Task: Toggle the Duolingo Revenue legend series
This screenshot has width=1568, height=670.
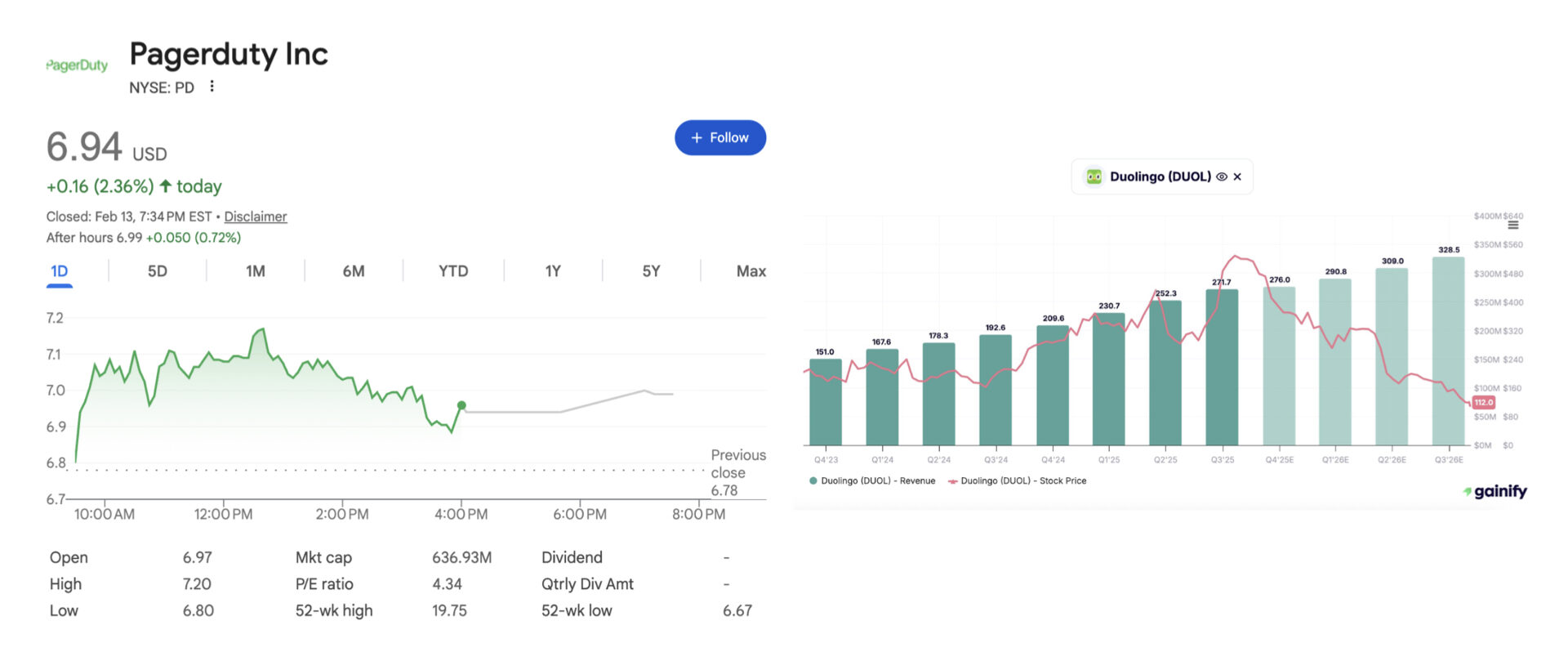Action: 872,481
